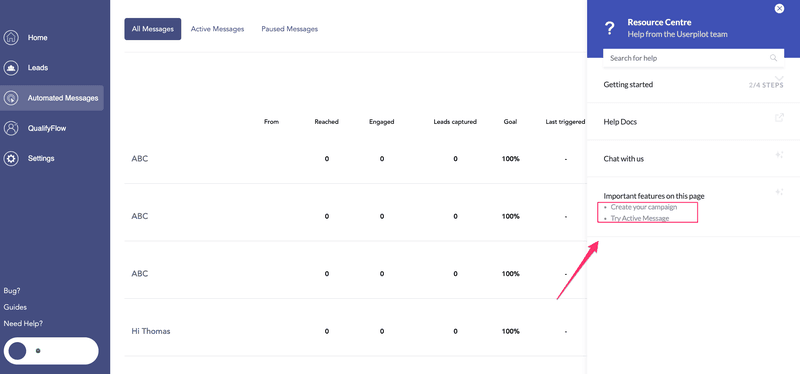
Task: Click Create your campaign feature link
Action: pyautogui.click(x=644, y=207)
